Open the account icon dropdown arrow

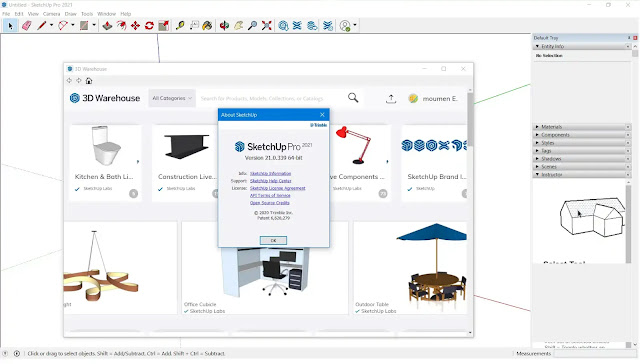click(x=355, y=25)
